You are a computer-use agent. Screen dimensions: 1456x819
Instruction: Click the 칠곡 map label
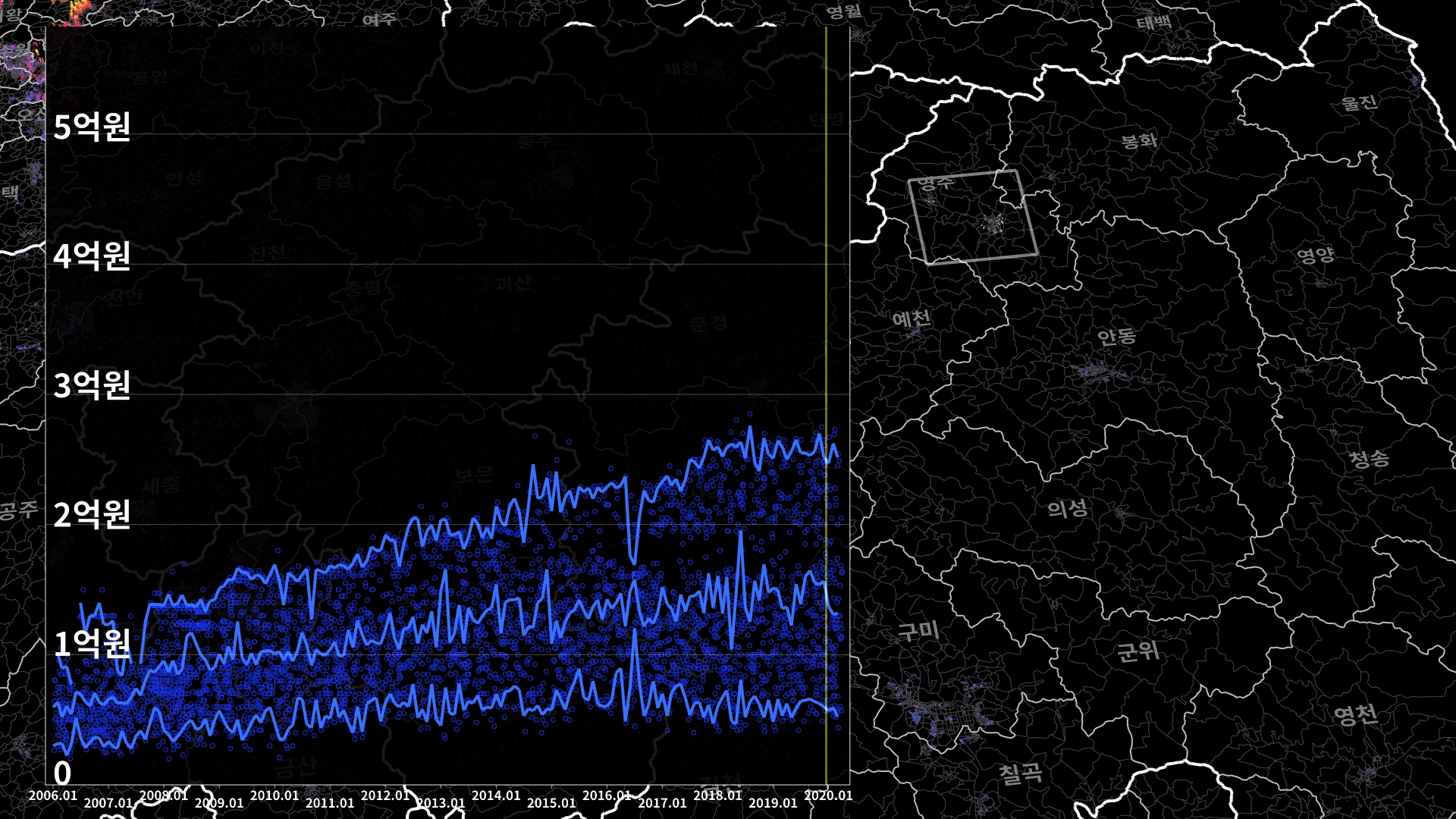pyautogui.click(x=1020, y=774)
